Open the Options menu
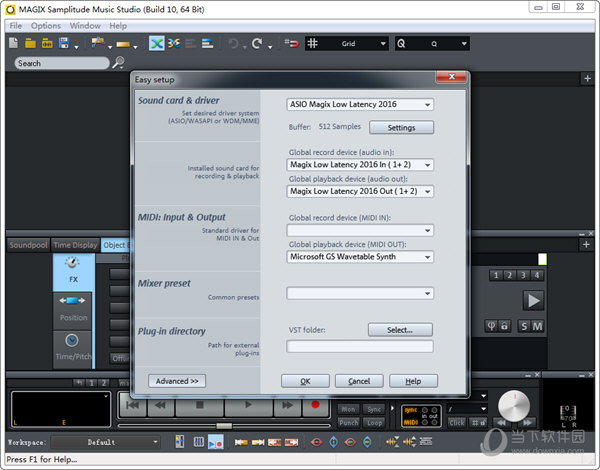Viewport: 600px width, 470px height. [x=46, y=26]
